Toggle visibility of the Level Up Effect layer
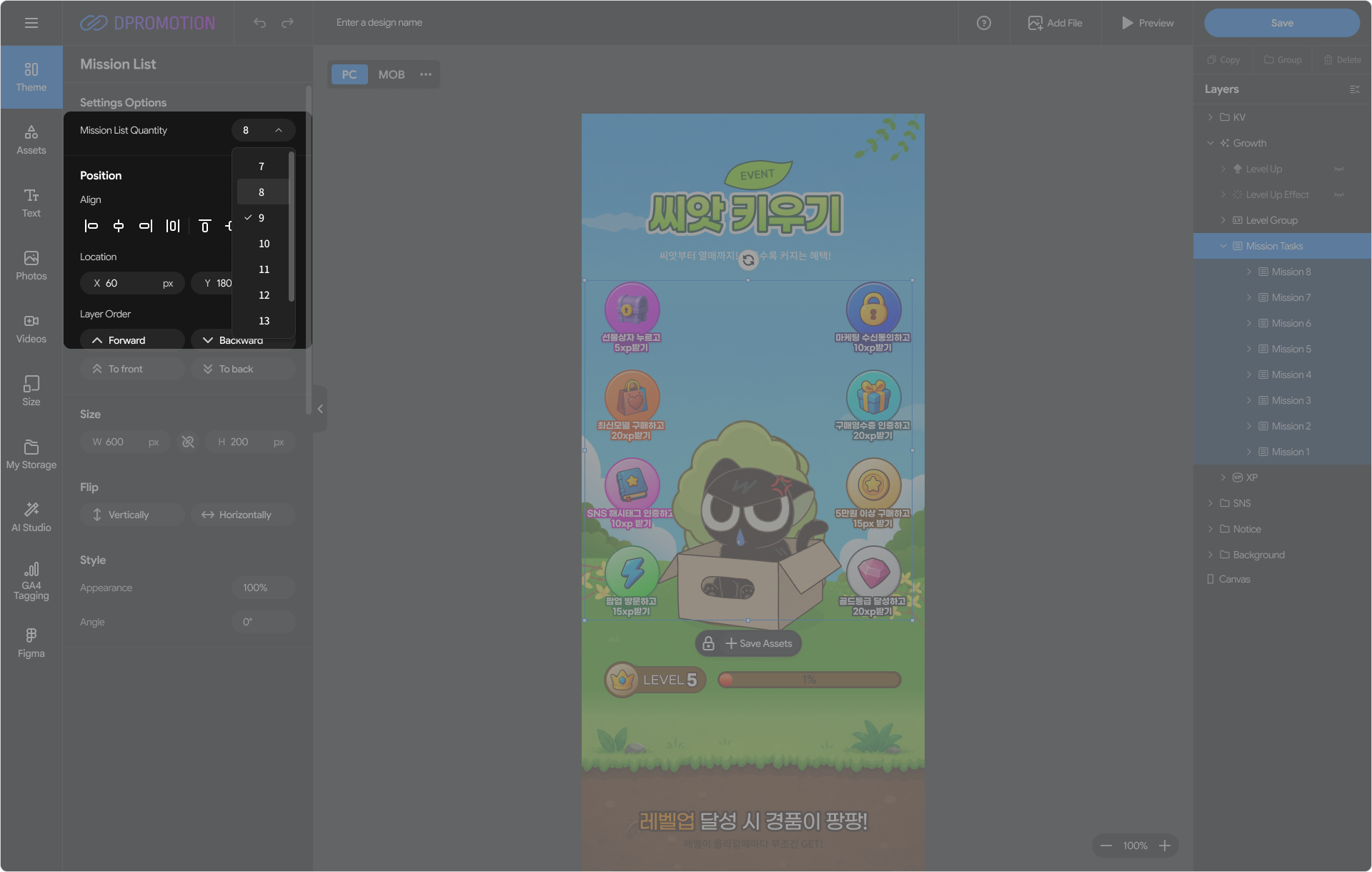The image size is (1372, 872). [1339, 195]
